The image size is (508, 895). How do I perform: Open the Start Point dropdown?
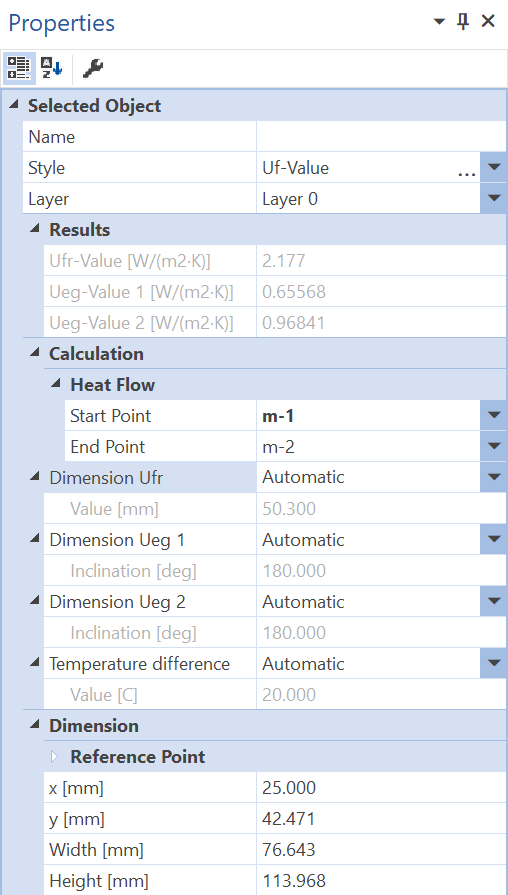pyautogui.click(x=494, y=416)
